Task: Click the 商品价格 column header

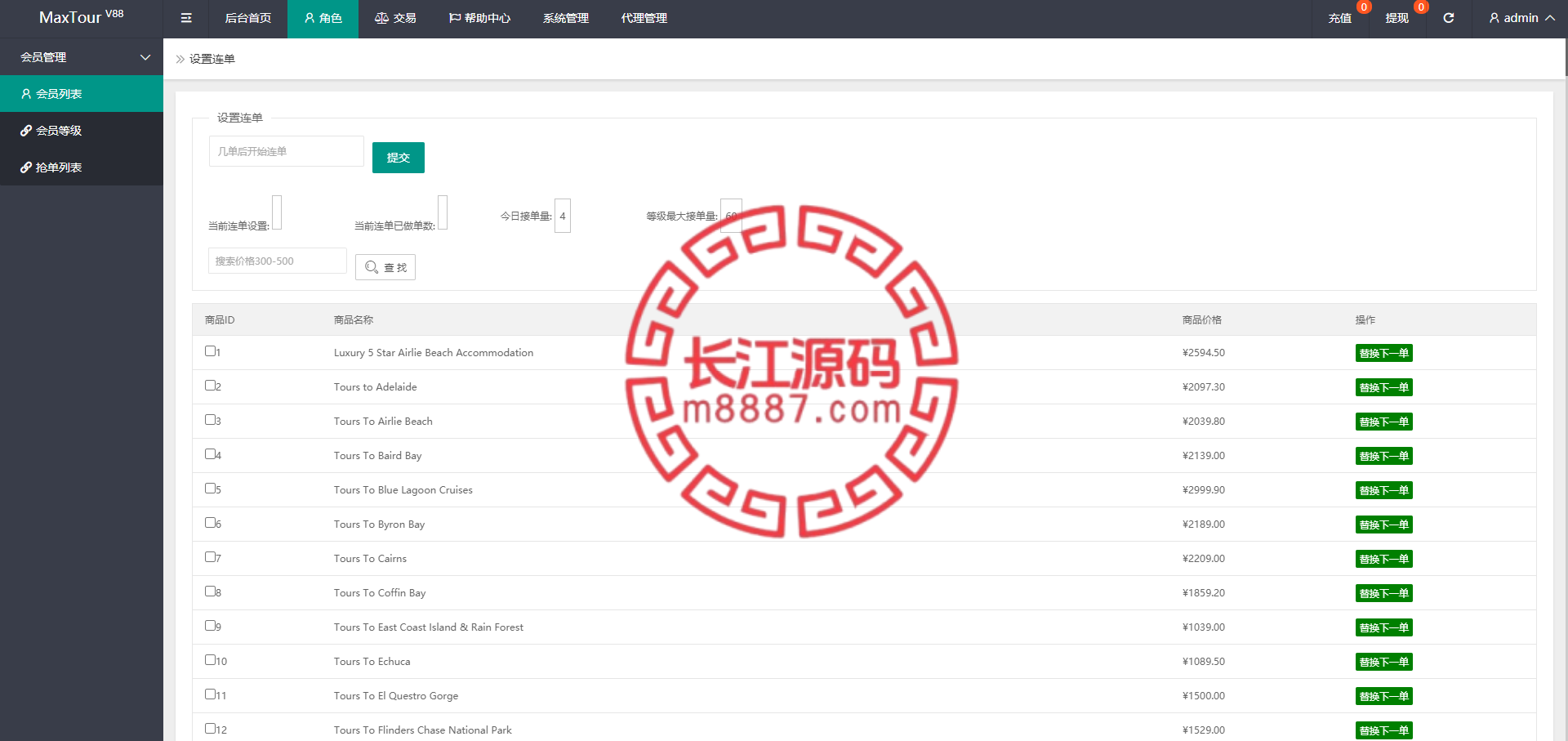Action: [x=1201, y=319]
